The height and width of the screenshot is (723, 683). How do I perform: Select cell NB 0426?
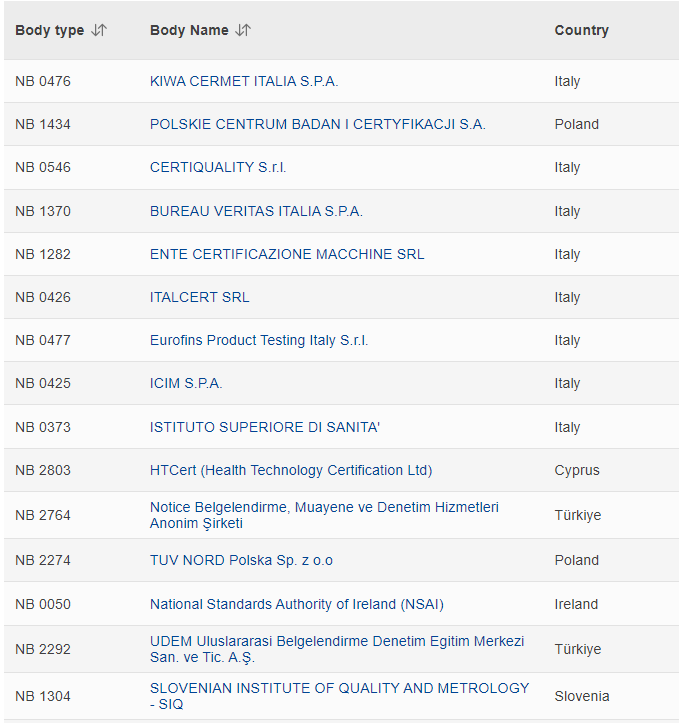[x=43, y=297]
